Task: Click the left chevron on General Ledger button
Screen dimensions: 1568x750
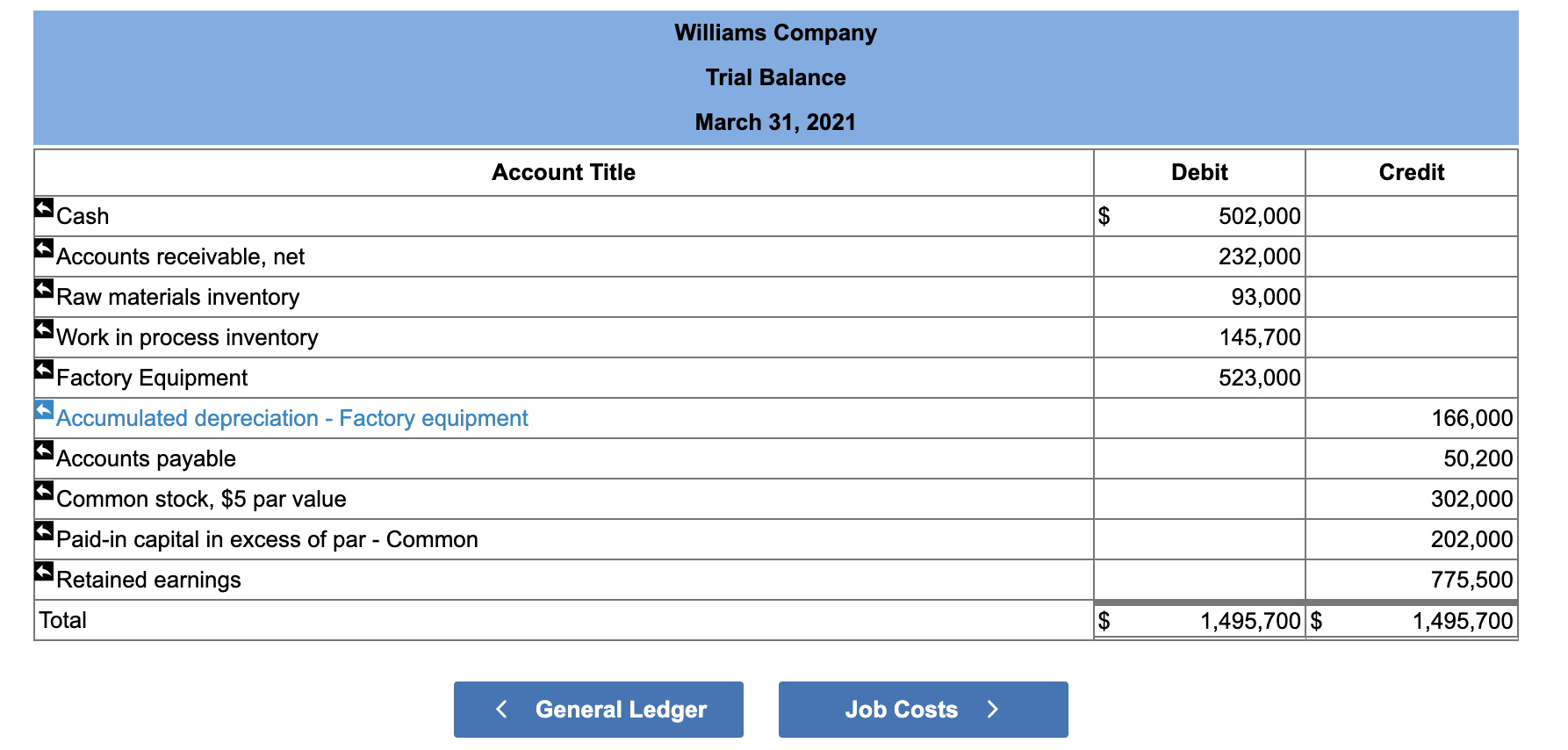Action: 500,709
